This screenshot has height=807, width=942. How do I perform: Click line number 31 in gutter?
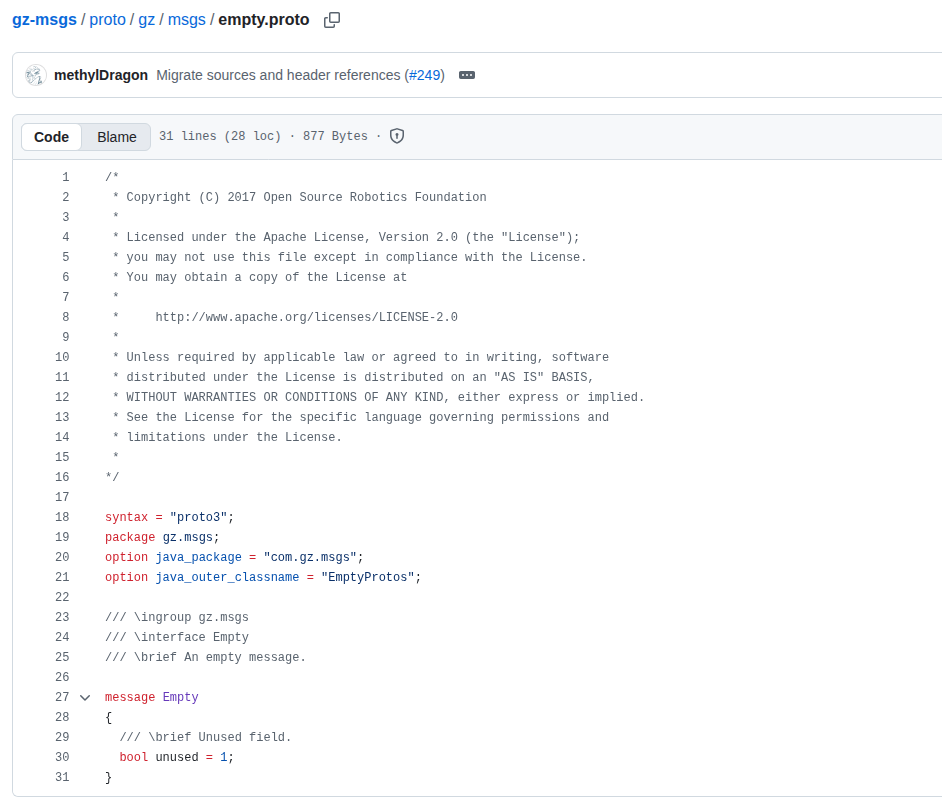point(62,777)
